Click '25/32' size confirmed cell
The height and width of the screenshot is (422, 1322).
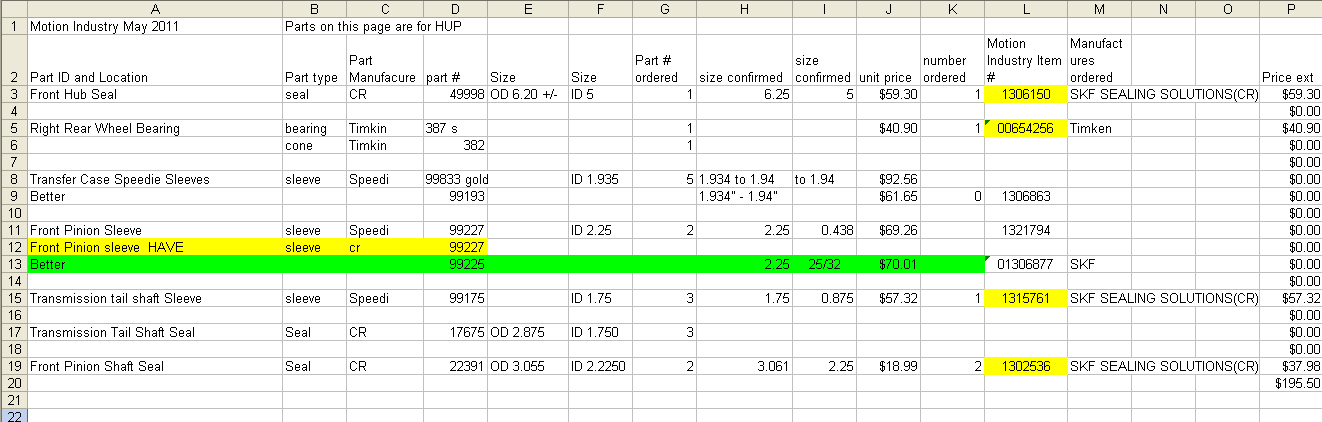pyautogui.click(x=824, y=264)
